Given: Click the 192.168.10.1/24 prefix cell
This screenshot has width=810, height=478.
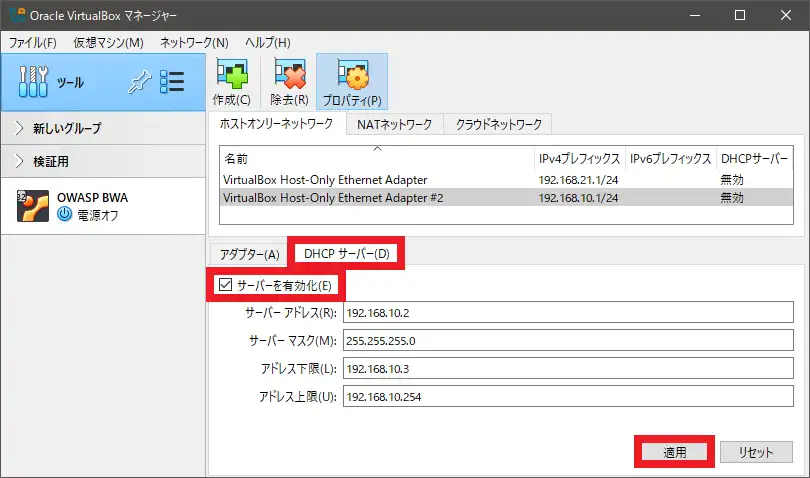Looking at the screenshot, I should (x=579, y=198).
